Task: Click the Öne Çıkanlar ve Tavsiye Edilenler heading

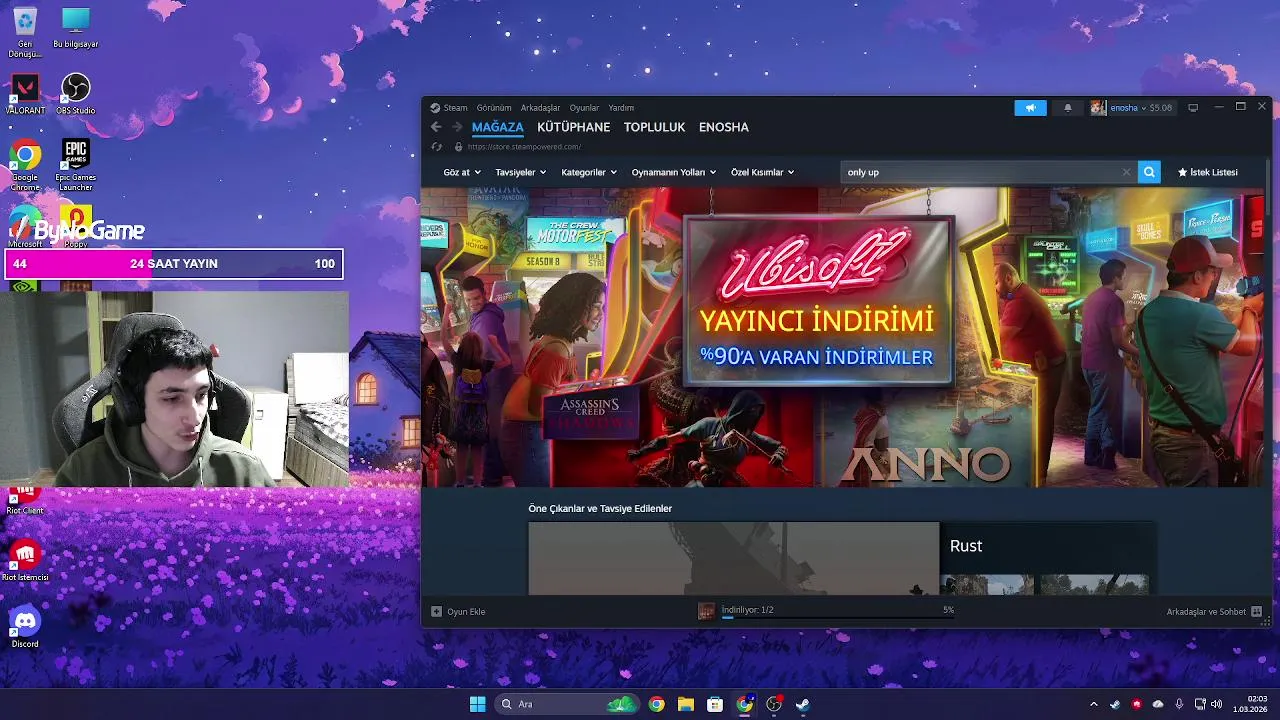Action: (600, 508)
